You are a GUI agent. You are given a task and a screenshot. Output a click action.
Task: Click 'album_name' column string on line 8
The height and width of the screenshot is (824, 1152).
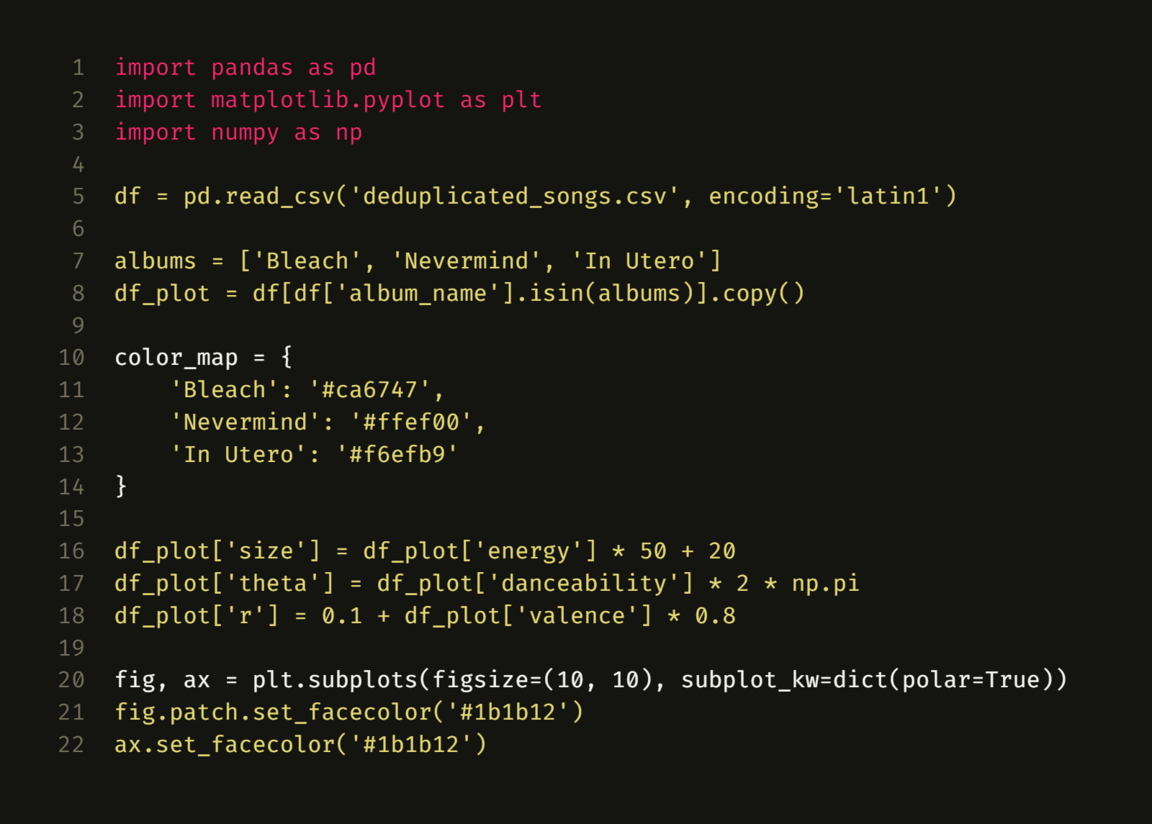[418, 293]
